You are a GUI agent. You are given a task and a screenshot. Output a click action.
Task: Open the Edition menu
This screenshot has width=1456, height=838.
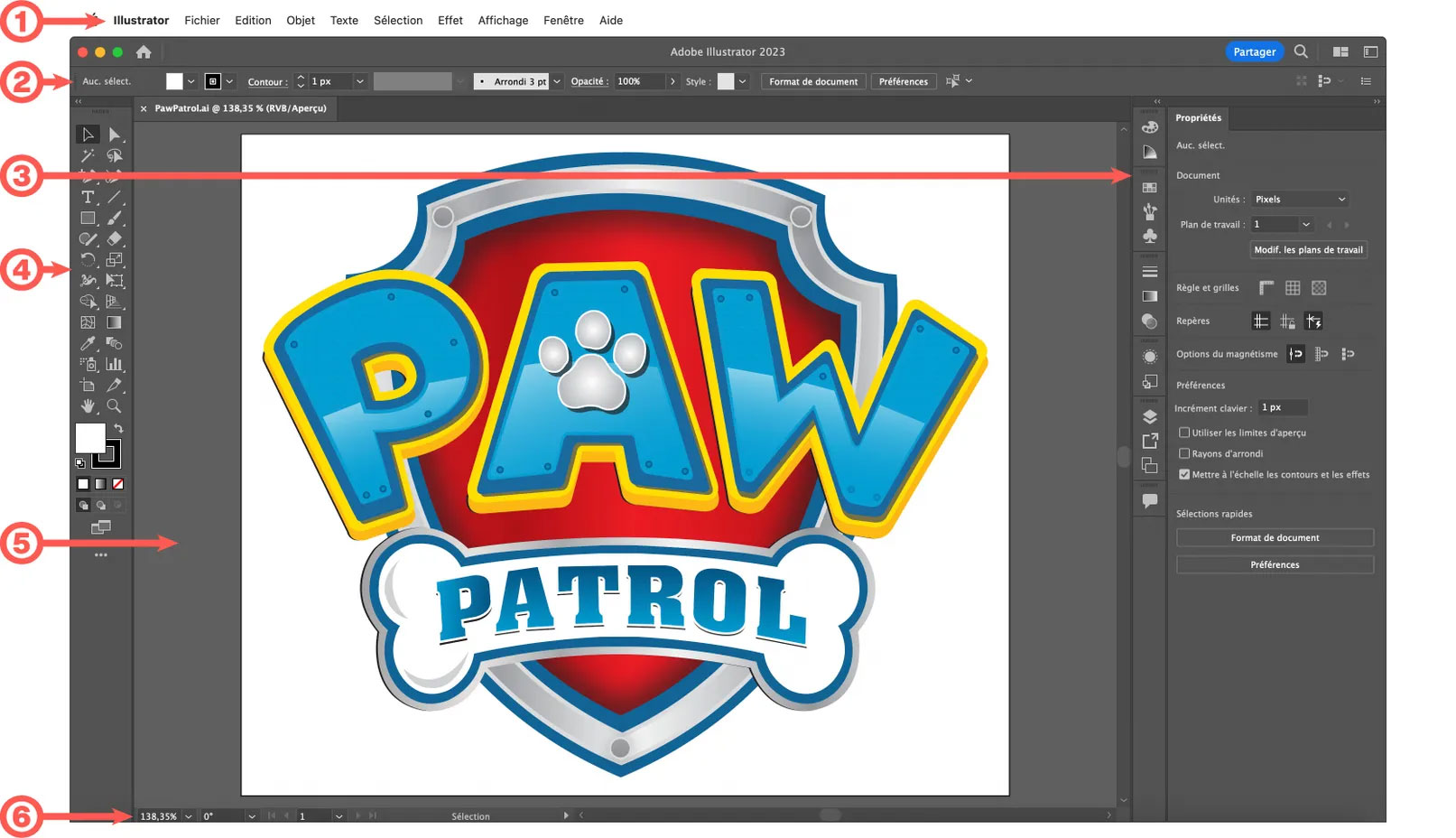[253, 20]
